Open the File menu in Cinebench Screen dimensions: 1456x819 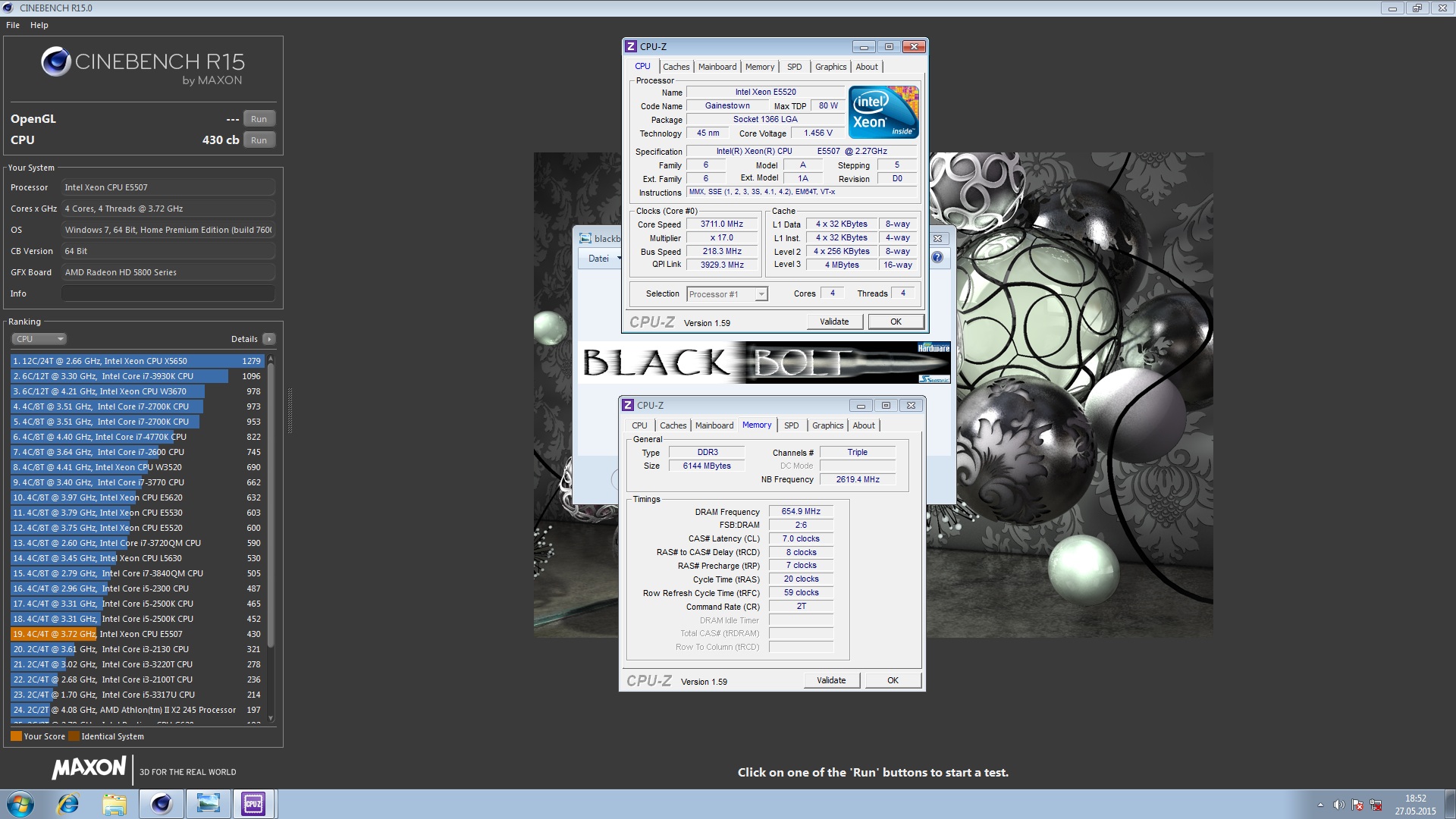point(13,25)
